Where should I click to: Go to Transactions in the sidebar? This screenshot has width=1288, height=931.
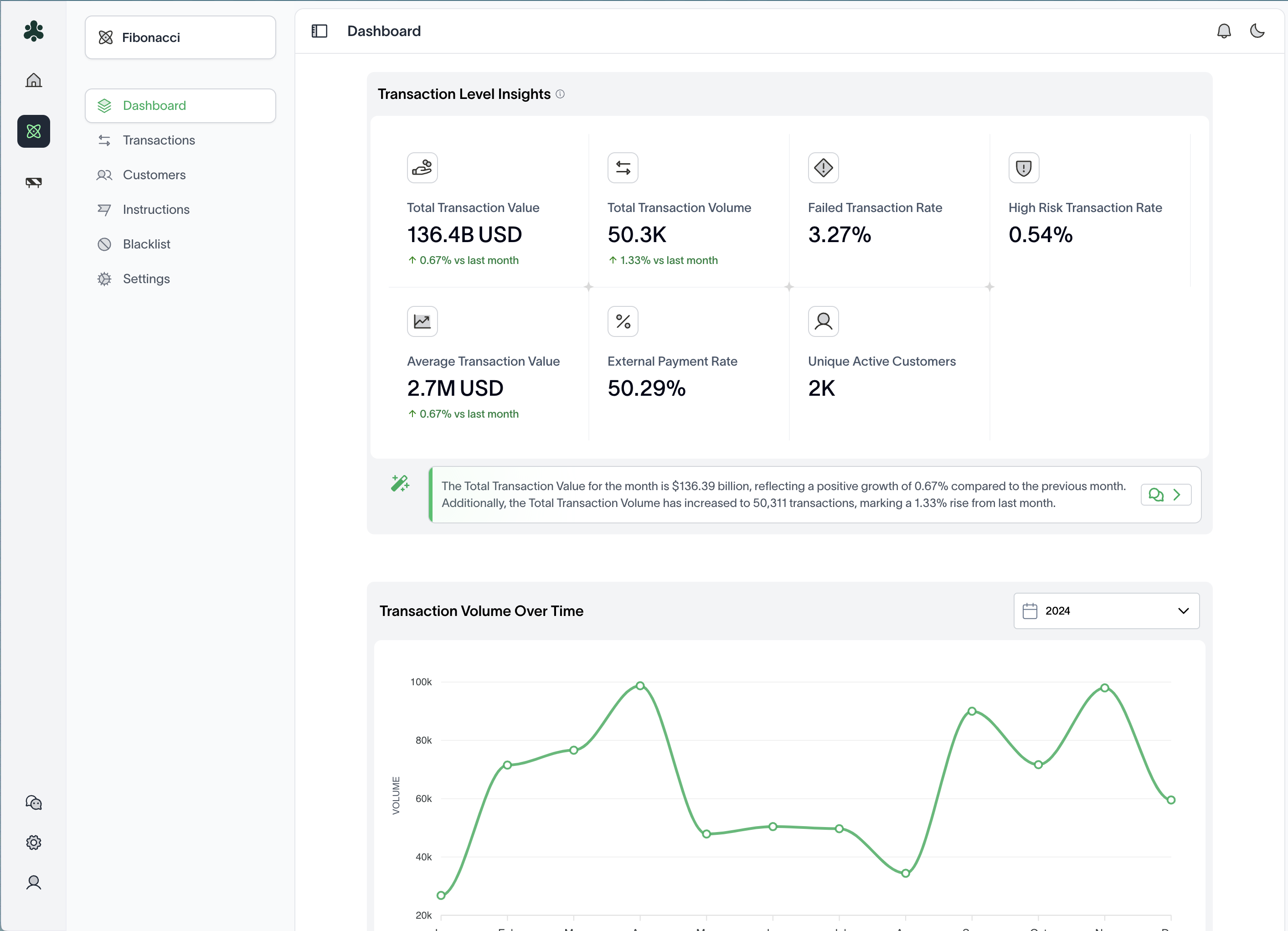tap(159, 140)
